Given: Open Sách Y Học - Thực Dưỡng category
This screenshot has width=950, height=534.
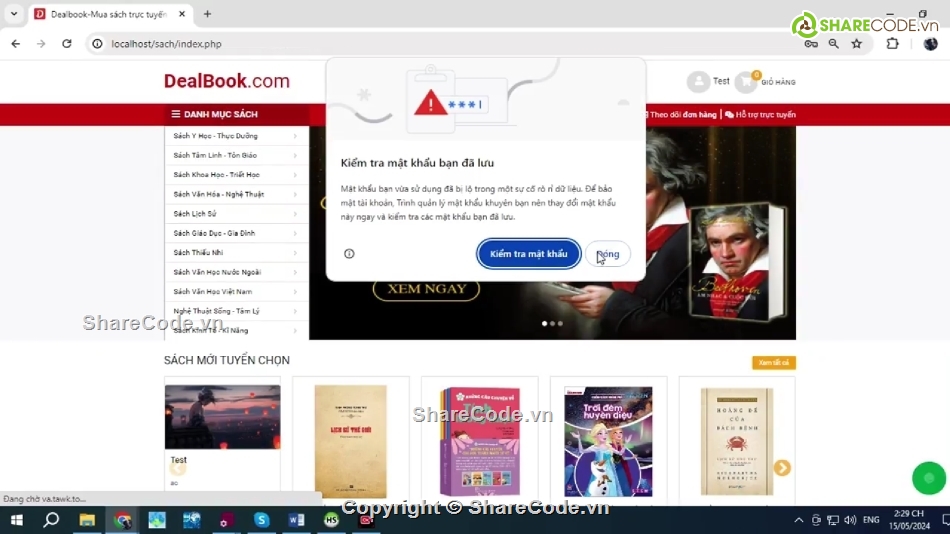Looking at the screenshot, I should click(215, 136).
